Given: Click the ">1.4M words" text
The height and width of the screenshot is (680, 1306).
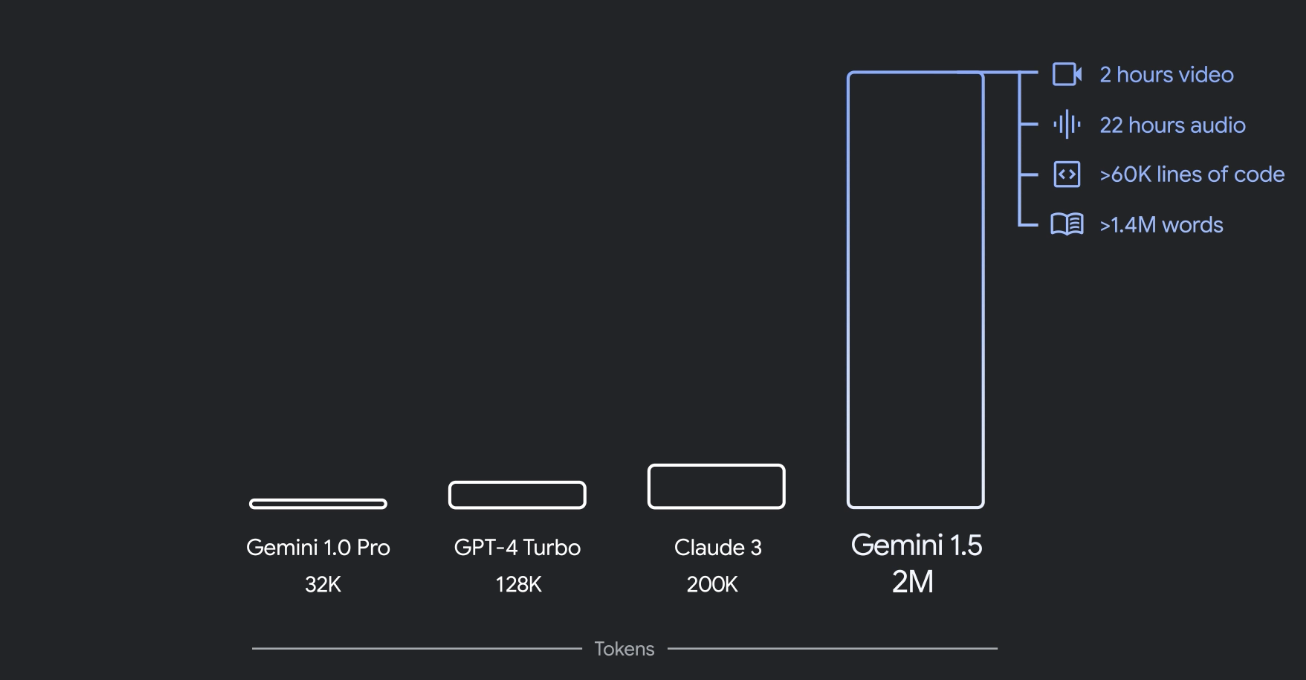Looking at the screenshot, I should pos(1161,225).
